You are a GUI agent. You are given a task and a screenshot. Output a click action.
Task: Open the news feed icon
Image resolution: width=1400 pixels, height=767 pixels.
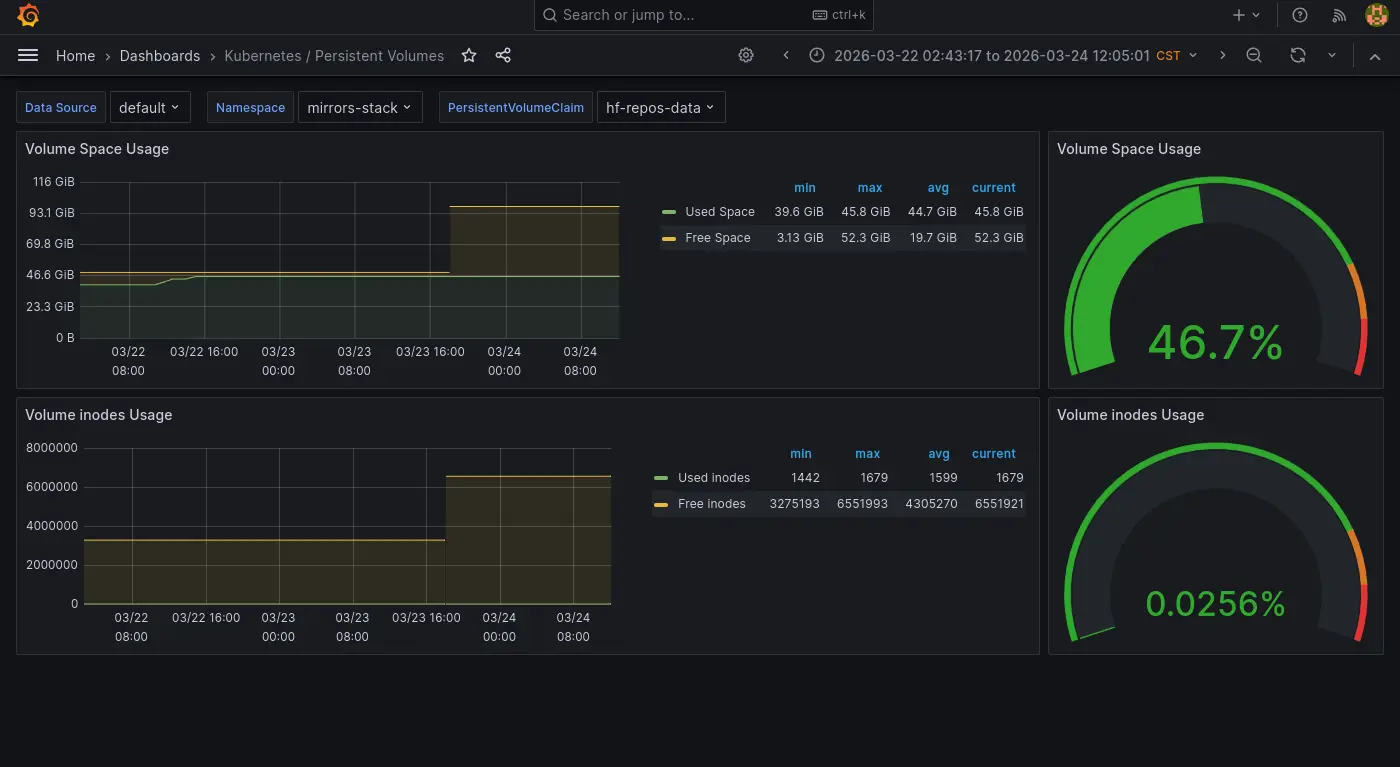click(1339, 15)
